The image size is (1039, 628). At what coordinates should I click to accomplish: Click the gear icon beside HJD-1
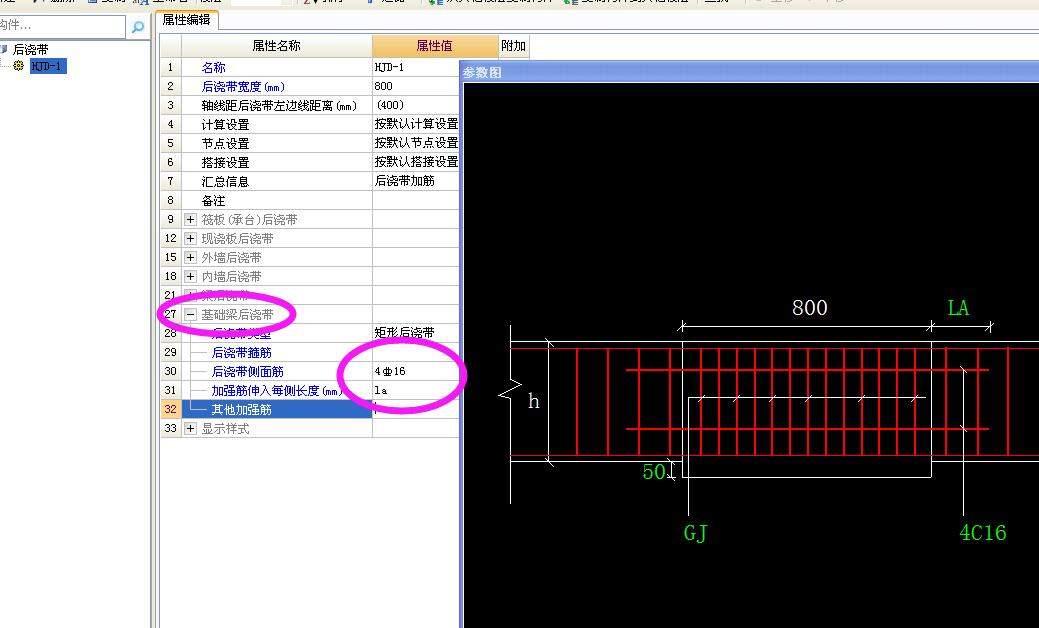point(19,66)
